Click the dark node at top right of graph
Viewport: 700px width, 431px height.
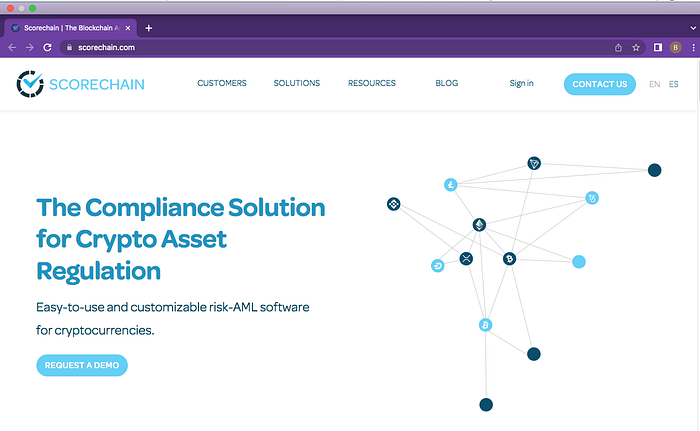(654, 170)
